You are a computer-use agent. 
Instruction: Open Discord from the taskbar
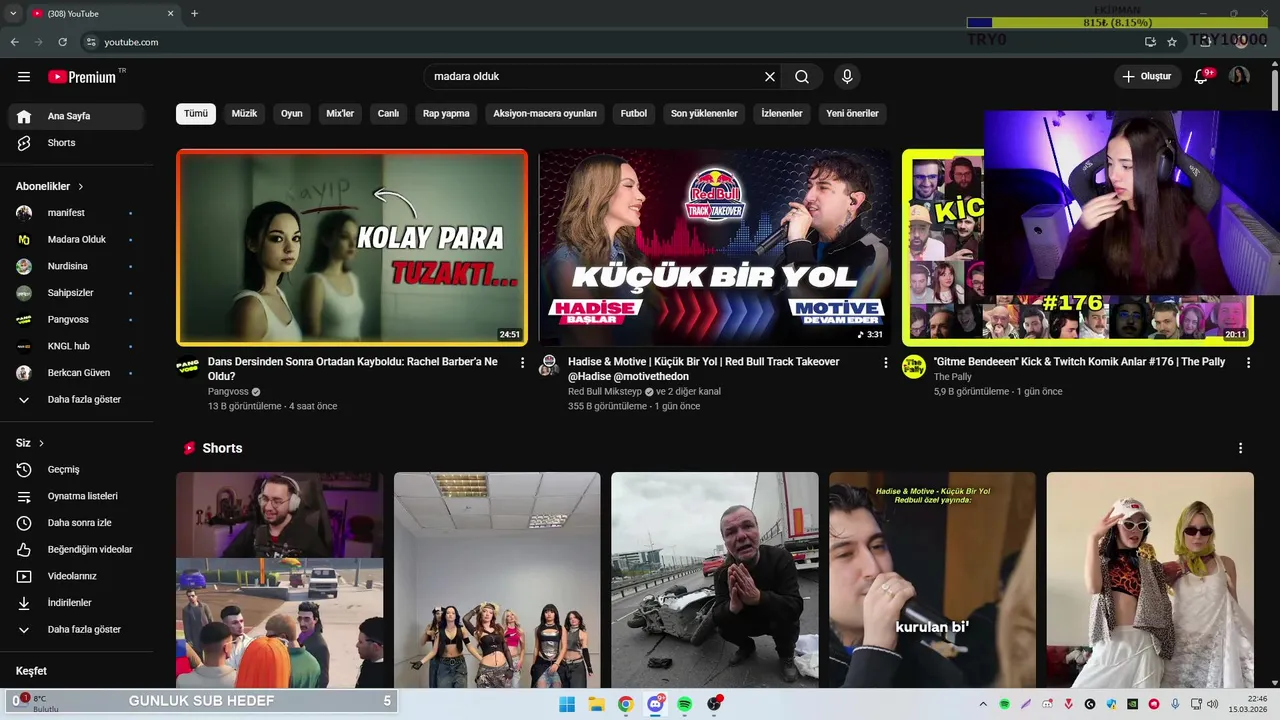pos(655,704)
